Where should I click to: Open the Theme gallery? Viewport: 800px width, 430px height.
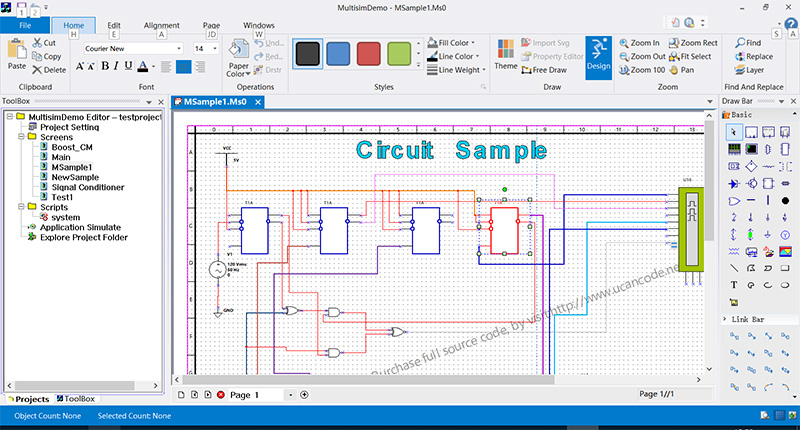(506, 55)
